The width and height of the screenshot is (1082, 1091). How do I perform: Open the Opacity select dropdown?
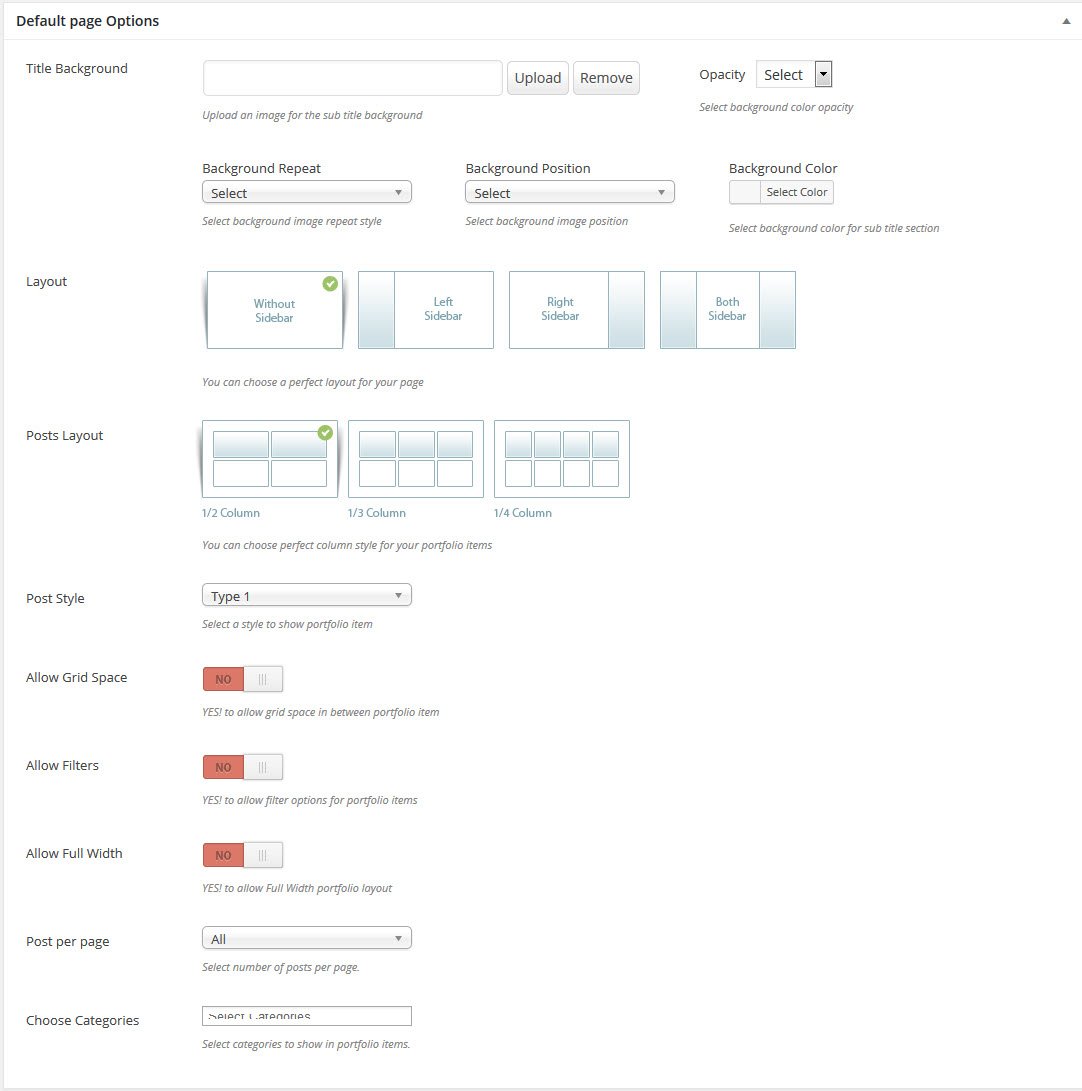794,75
